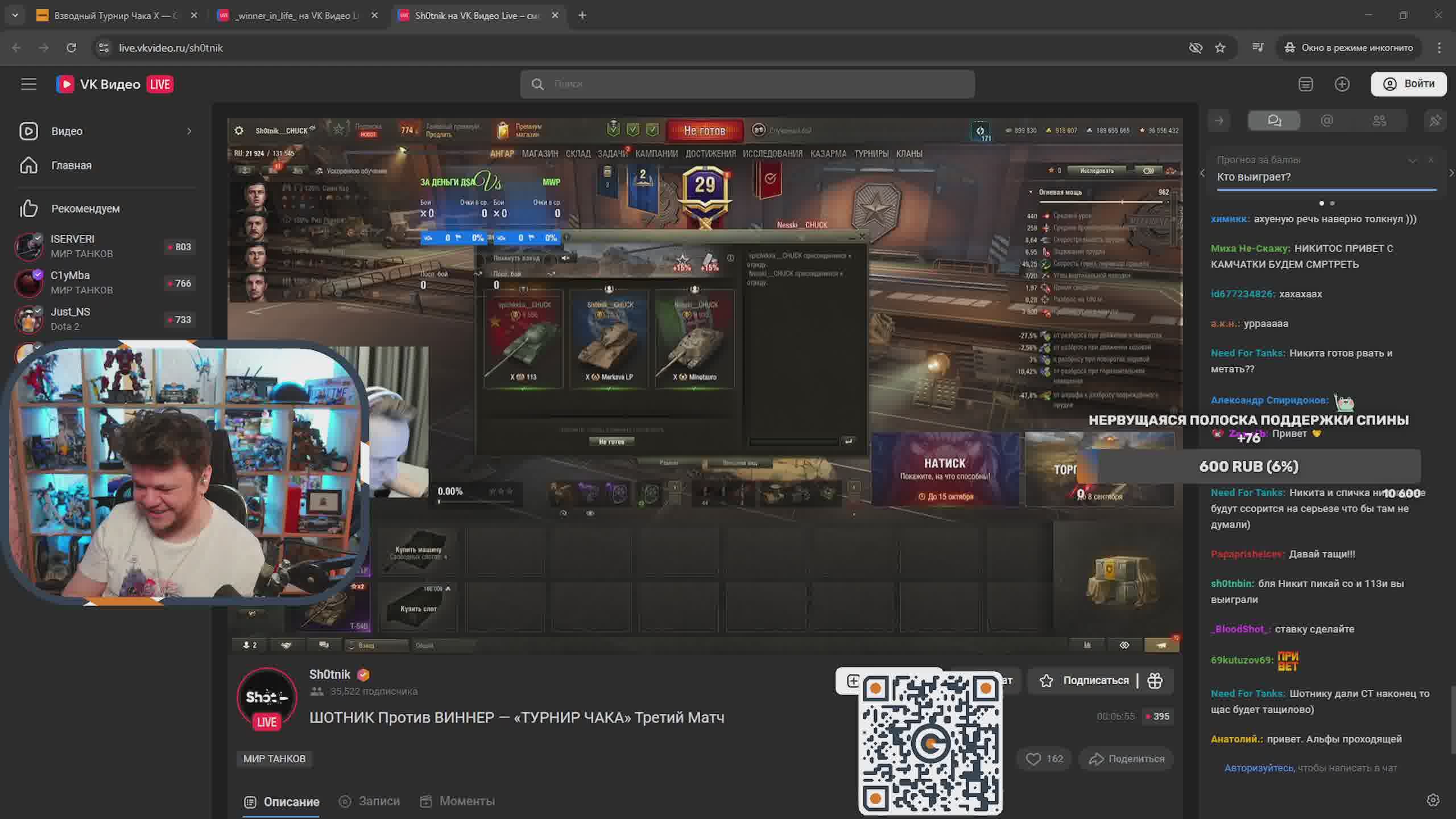The width and height of the screenshot is (1456, 819).
Task: Click the Войти login button
Action: coord(1408,84)
